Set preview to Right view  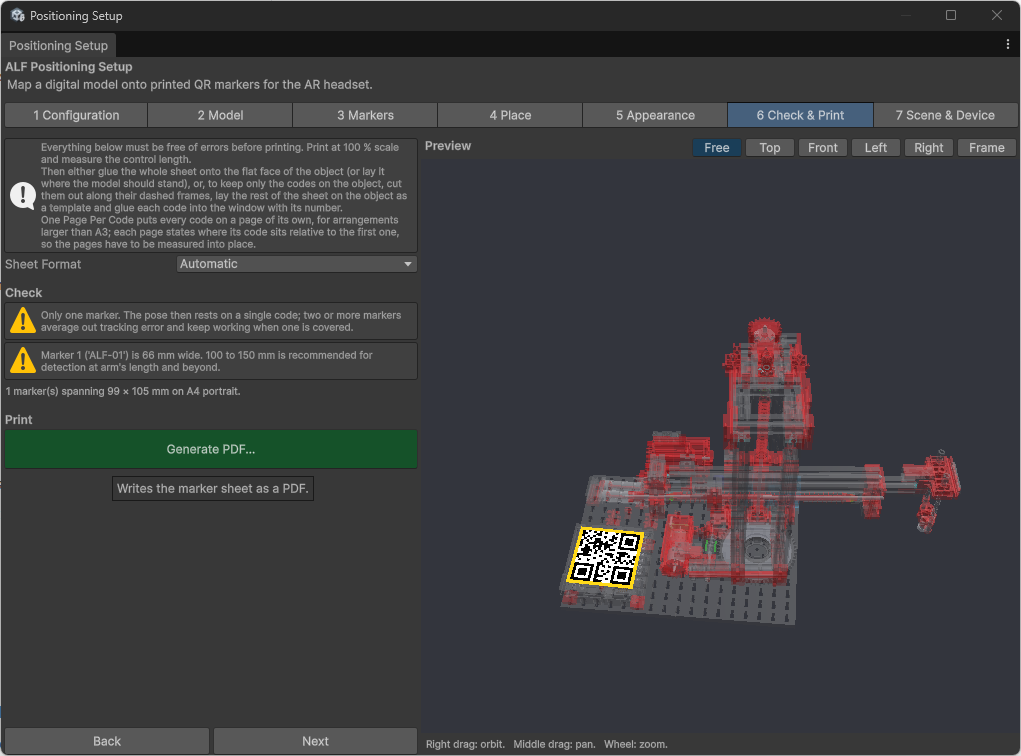(929, 148)
